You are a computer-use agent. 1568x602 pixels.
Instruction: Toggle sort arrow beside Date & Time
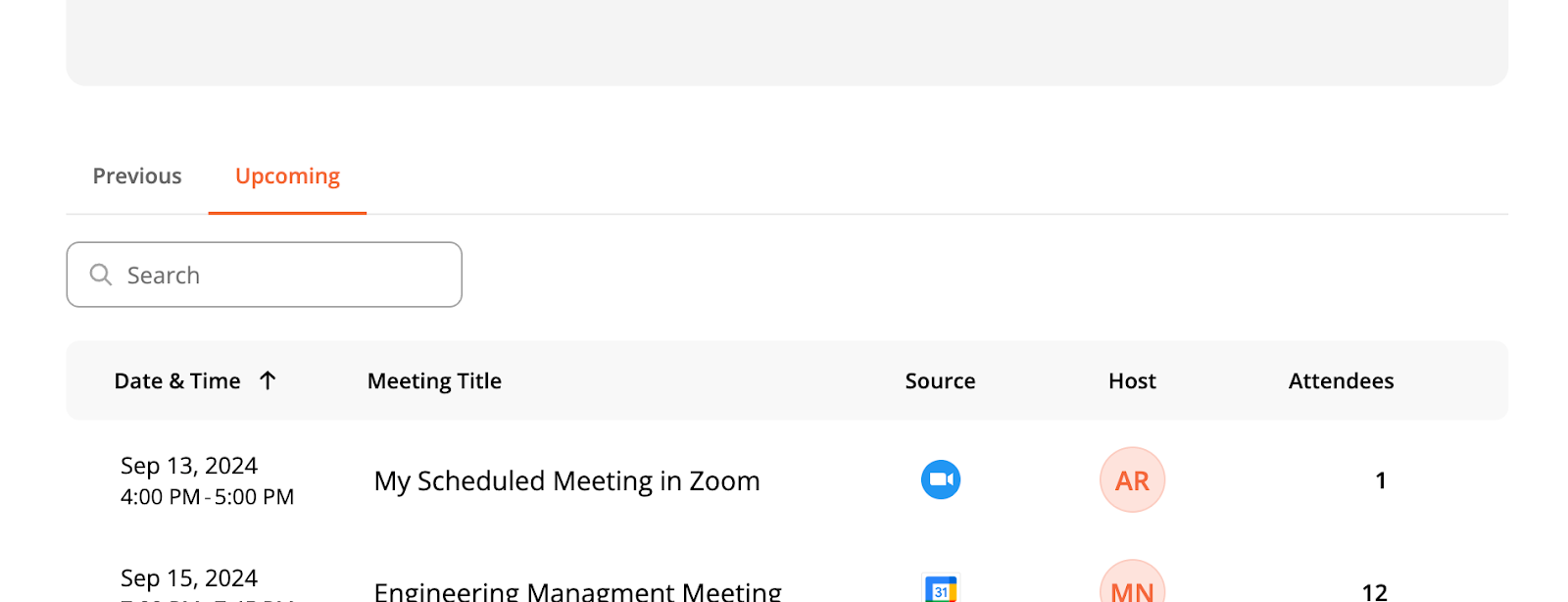coord(268,380)
